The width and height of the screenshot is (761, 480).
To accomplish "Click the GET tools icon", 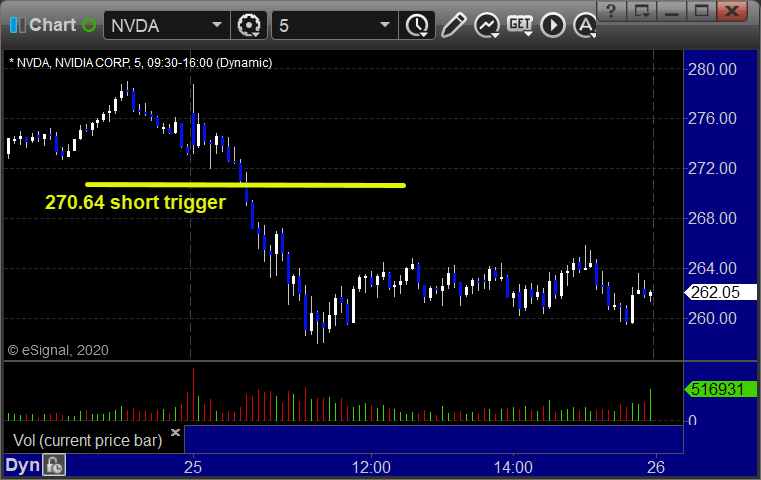I will (x=520, y=25).
